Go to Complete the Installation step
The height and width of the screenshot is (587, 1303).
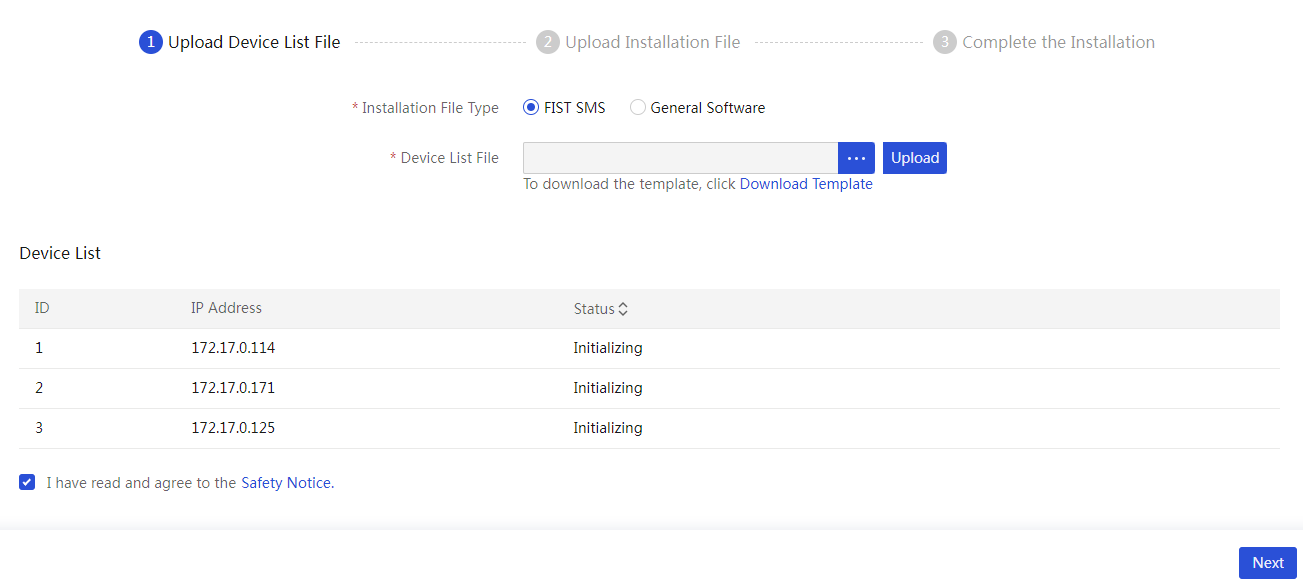click(x=1058, y=42)
